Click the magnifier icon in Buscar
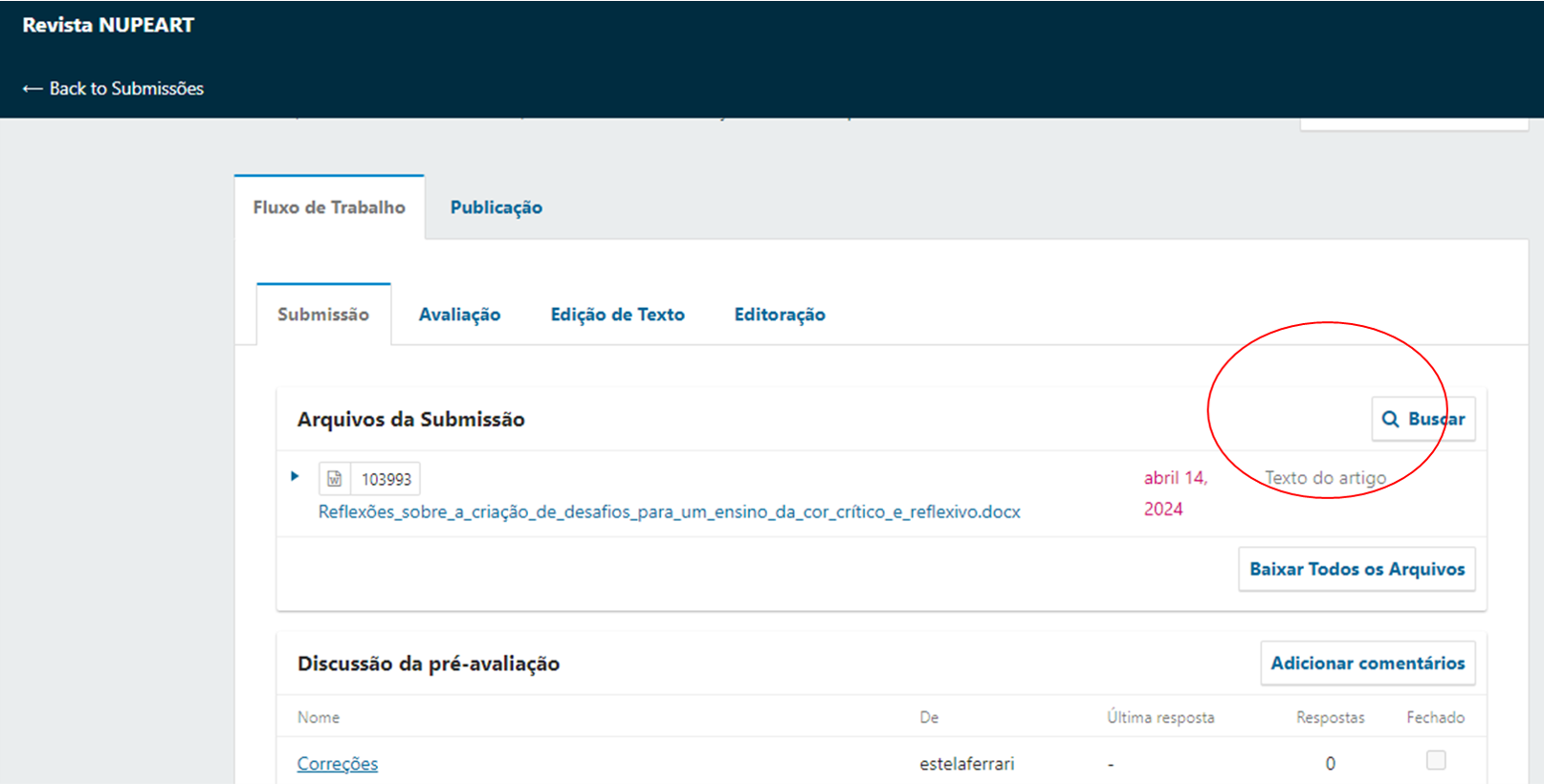 (1390, 419)
